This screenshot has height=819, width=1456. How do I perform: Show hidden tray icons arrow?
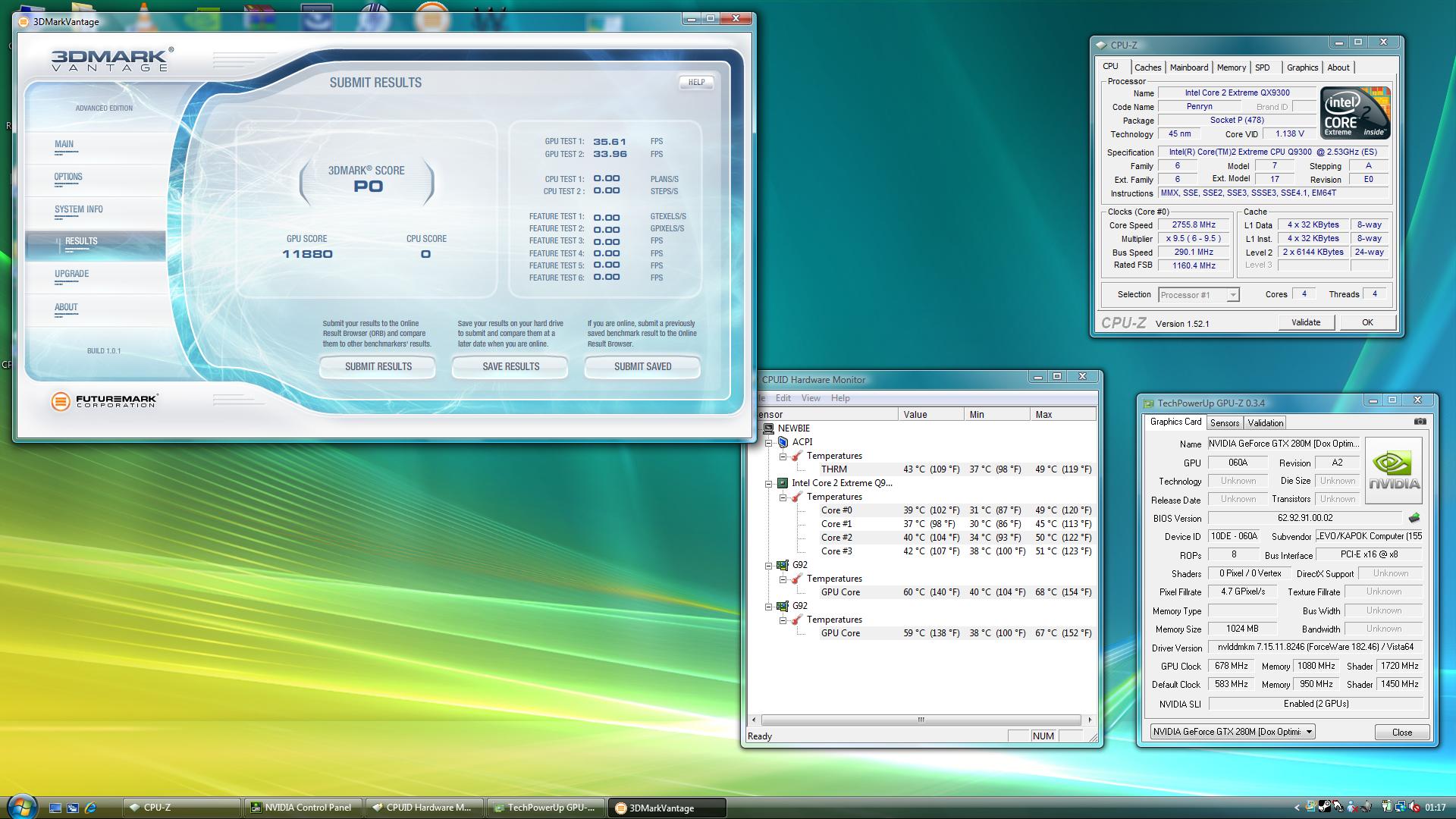(1297, 808)
